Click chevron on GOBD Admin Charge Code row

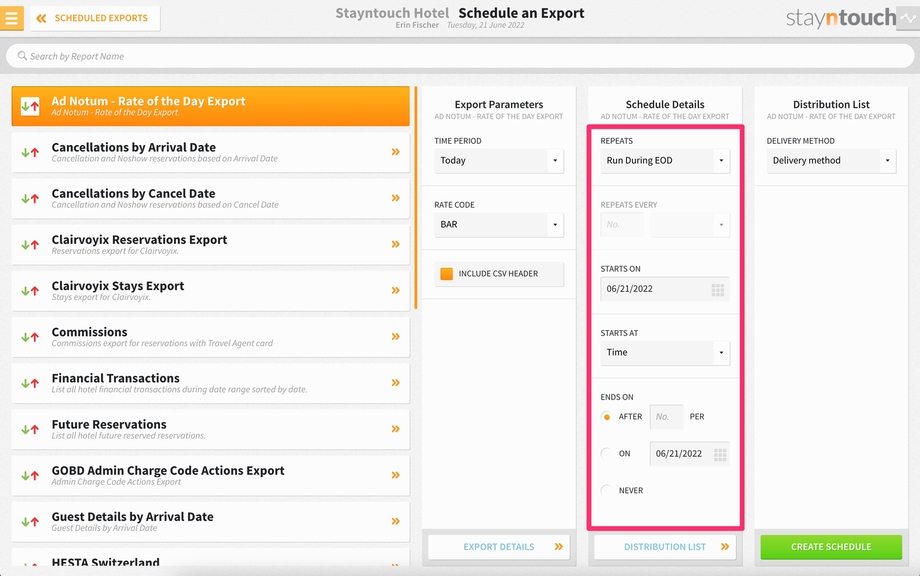click(x=395, y=475)
